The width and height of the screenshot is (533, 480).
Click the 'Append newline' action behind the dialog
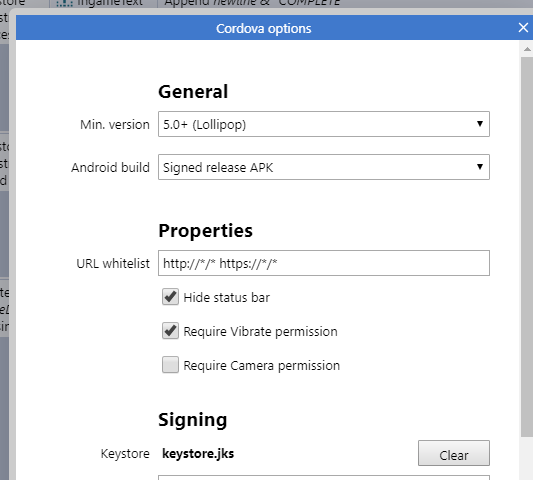click(252, 3)
